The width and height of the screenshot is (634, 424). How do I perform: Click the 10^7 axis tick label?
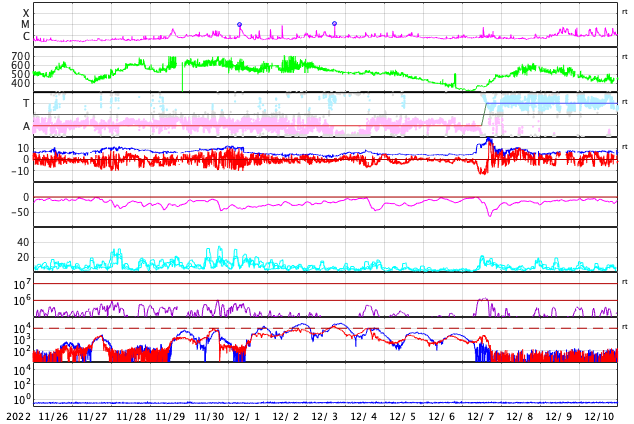point(22,284)
